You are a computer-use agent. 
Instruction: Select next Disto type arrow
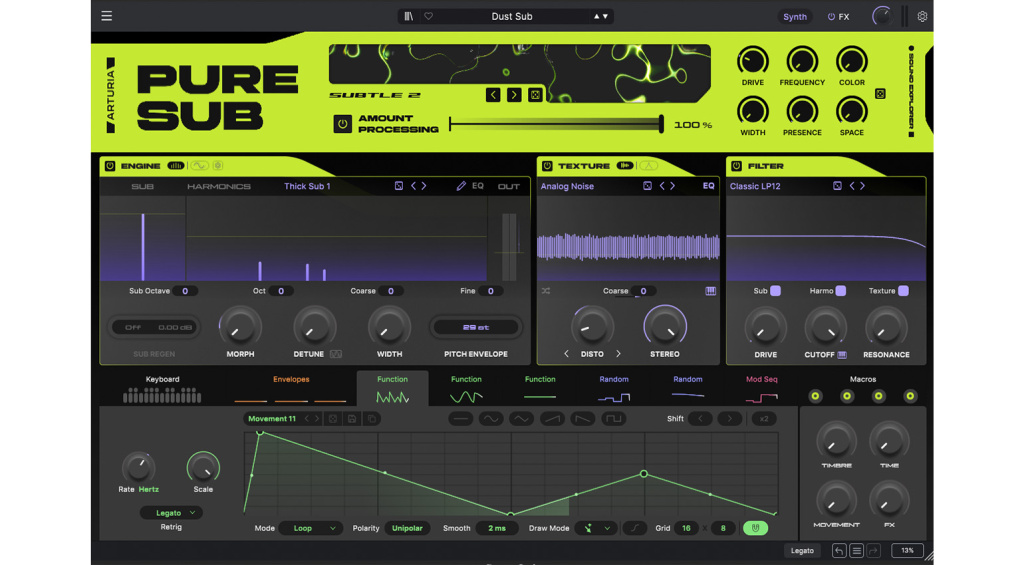(x=618, y=354)
